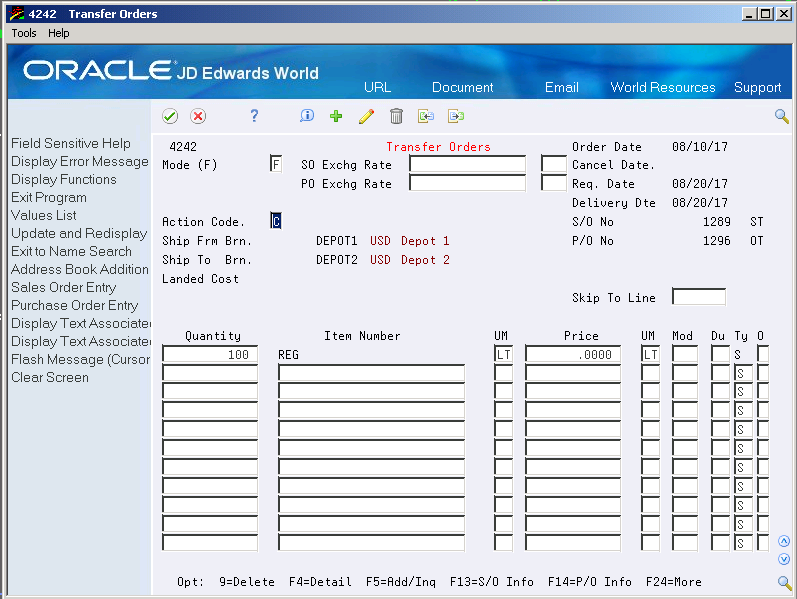Click S/O number 1289

point(717,222)
